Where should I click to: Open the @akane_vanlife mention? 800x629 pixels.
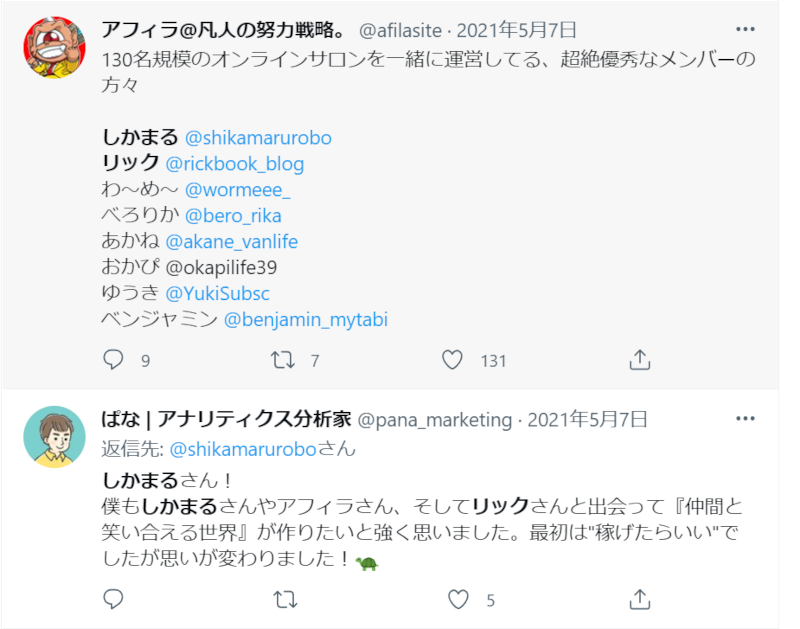click(231, 242)
